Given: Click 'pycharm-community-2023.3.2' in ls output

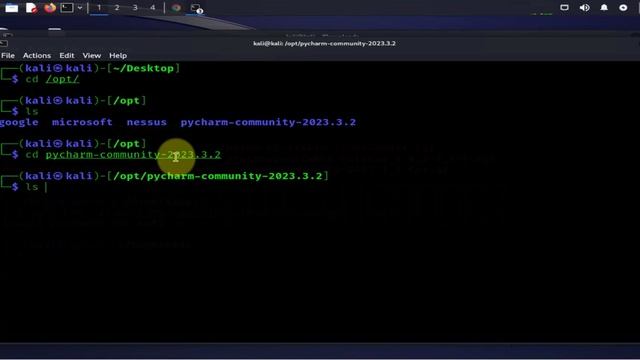Looking at the screenshot, I should (x=268, y=122).
